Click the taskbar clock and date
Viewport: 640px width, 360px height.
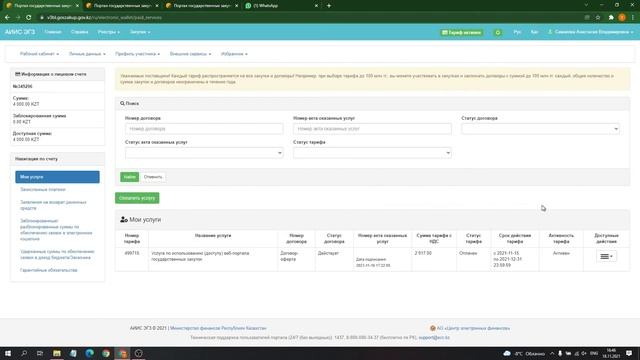(611, 353)
